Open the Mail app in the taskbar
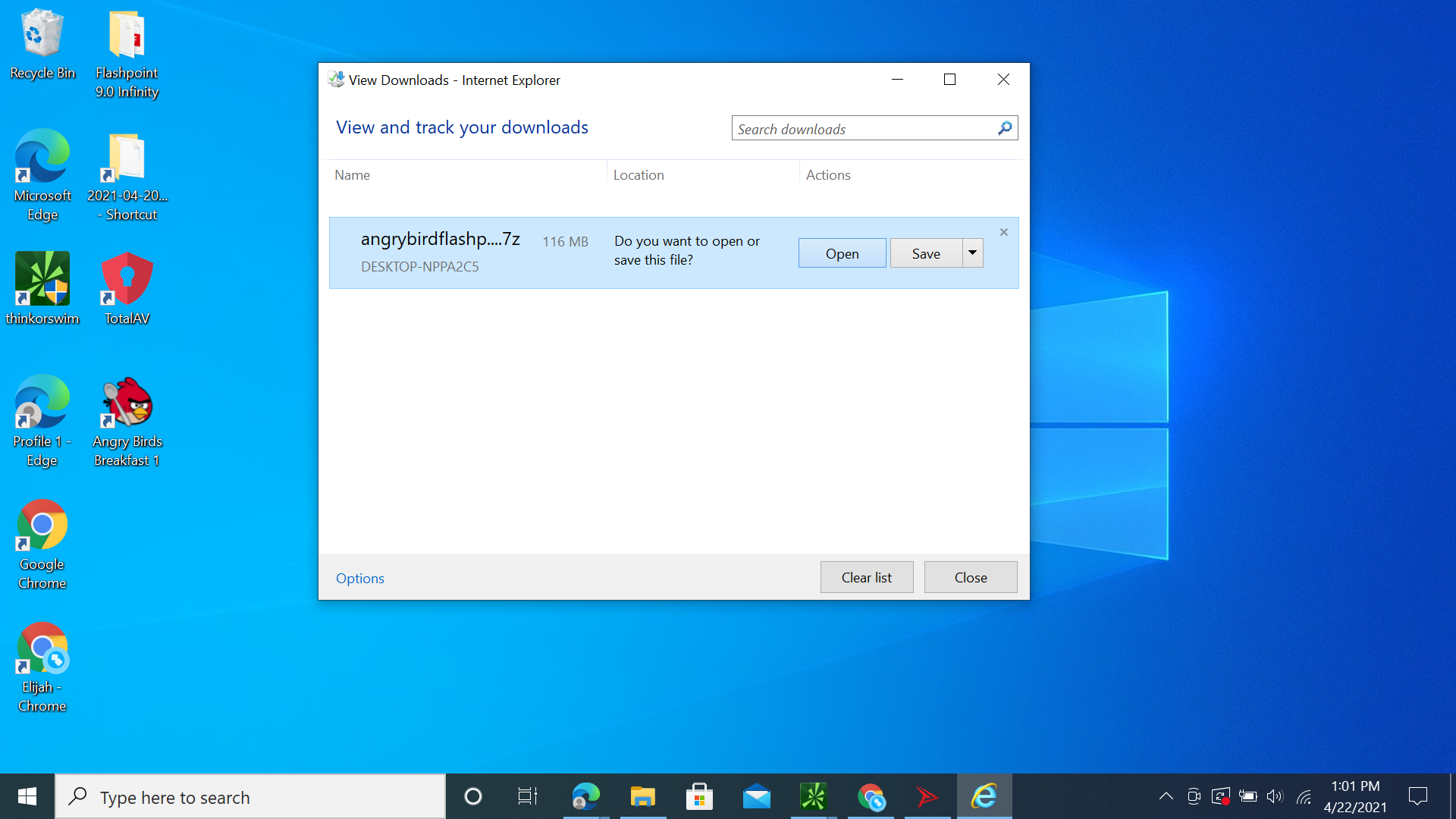 pyautogui.click(x=756, y=796)
